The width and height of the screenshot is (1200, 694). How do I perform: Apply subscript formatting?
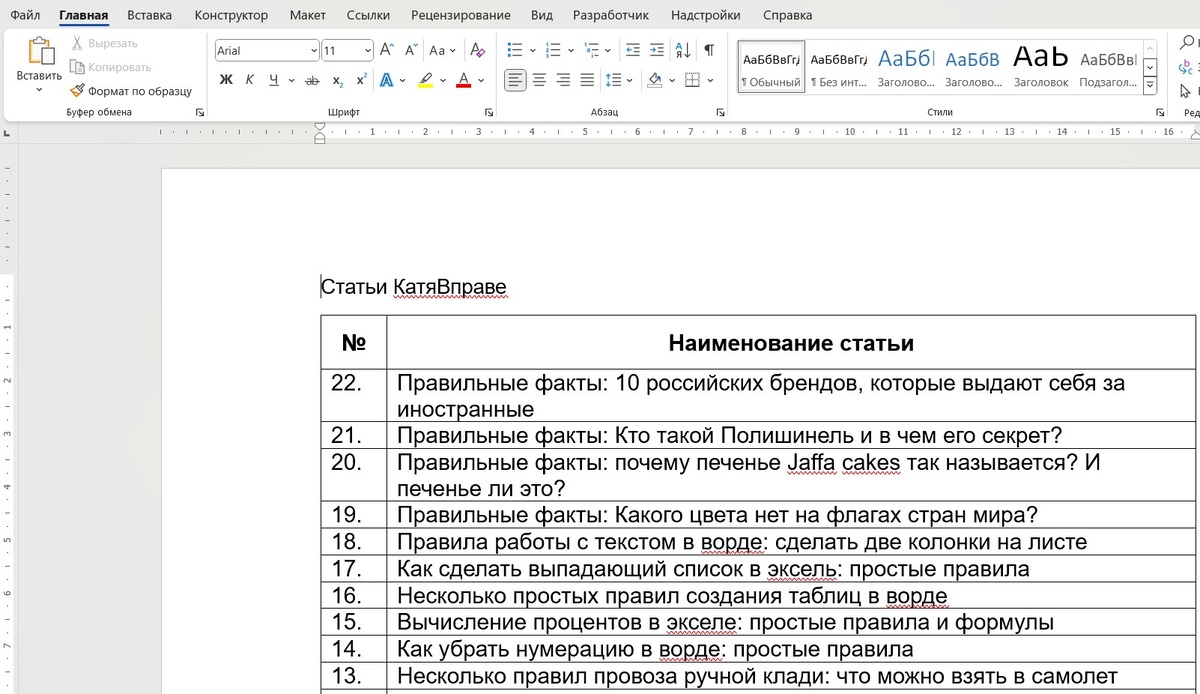[338, 80]
